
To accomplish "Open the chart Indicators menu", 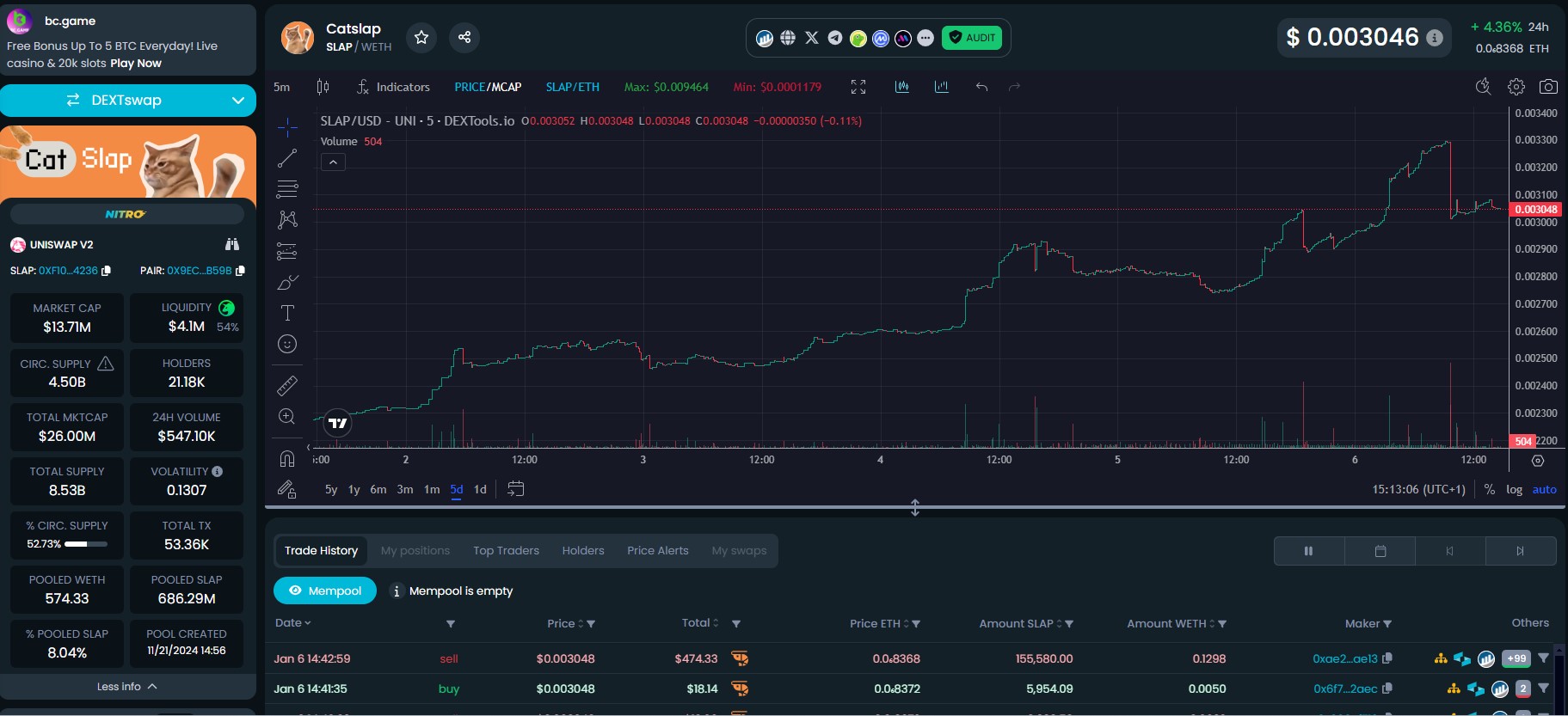I will 393,87.
